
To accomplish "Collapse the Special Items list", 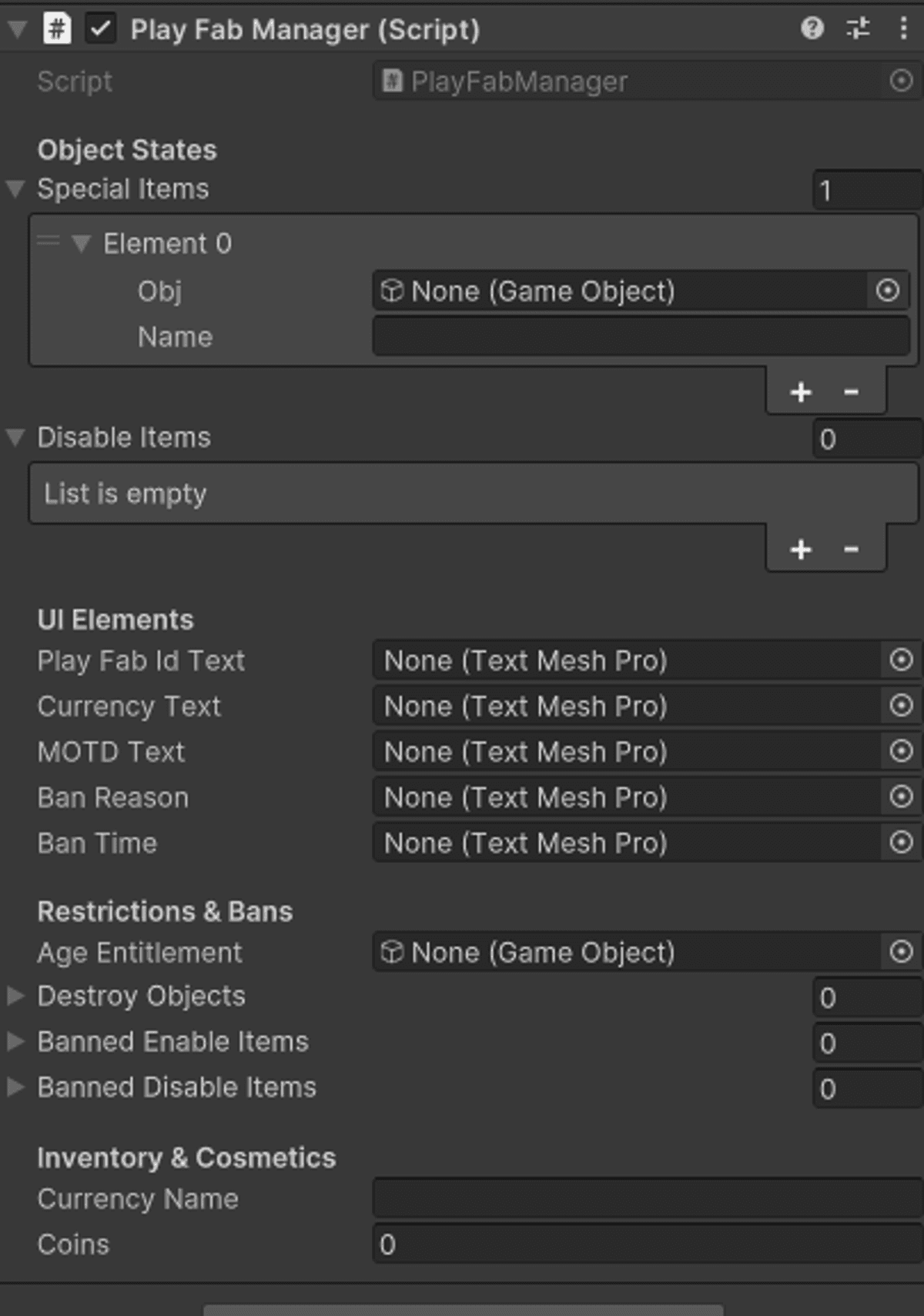I will click(15, 189).
